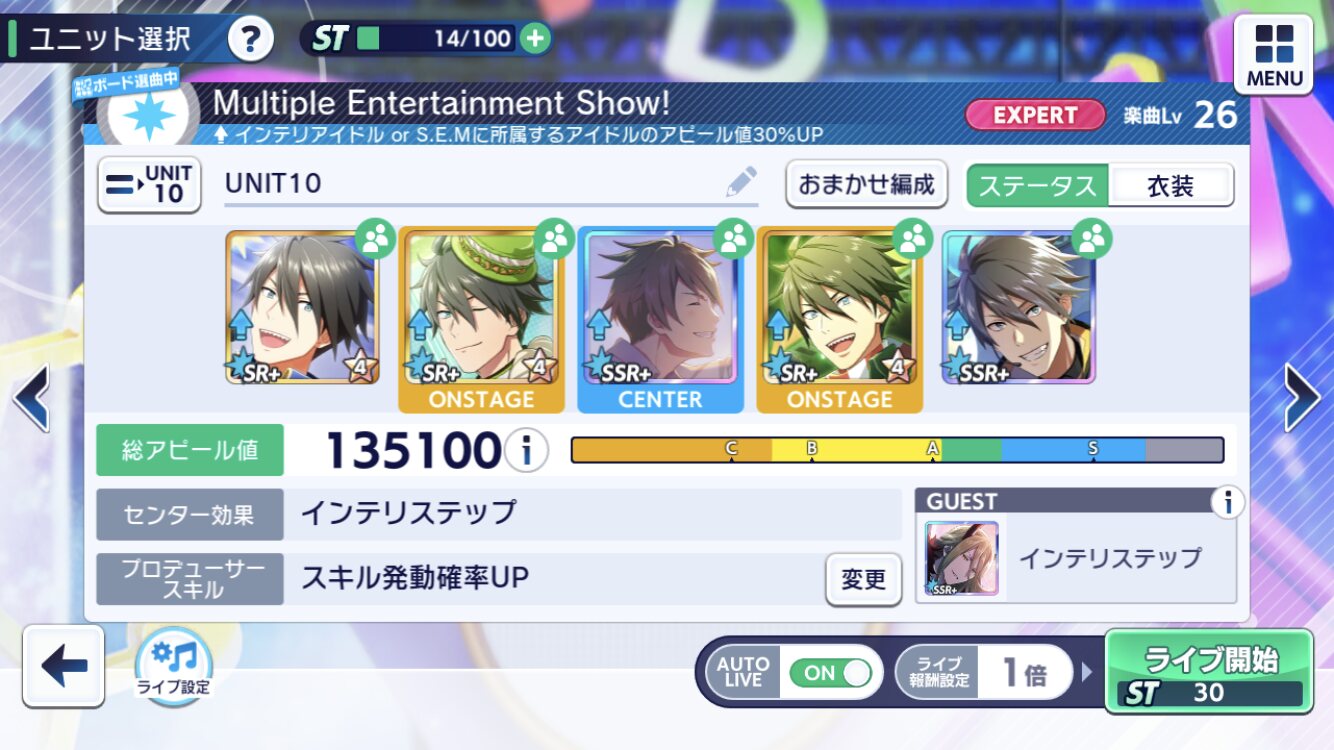This screenshot has width=1334, height=750.
Task: Open the help question mark icon
Action: pos(250,40)
